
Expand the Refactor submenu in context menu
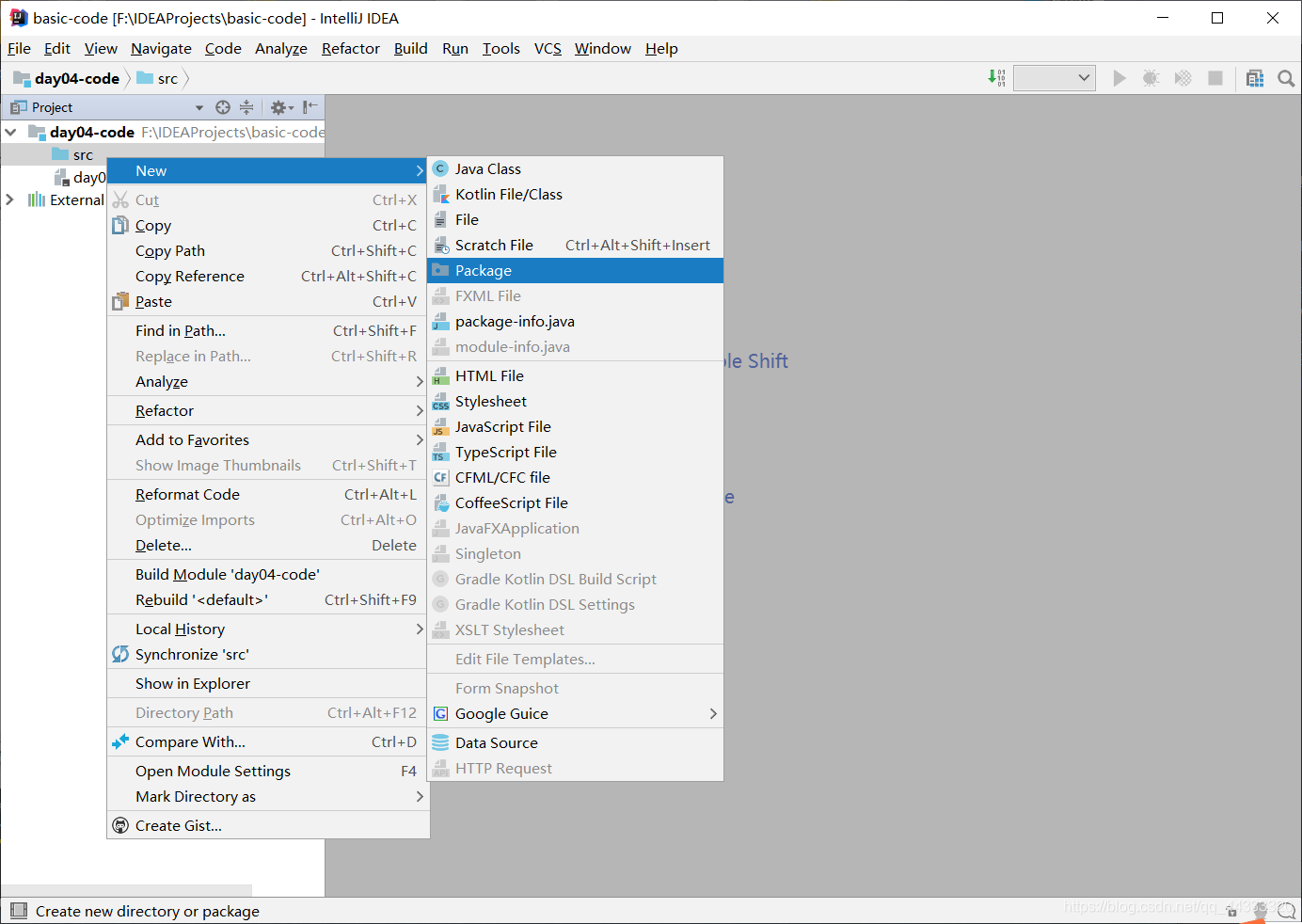click(267, 411)
